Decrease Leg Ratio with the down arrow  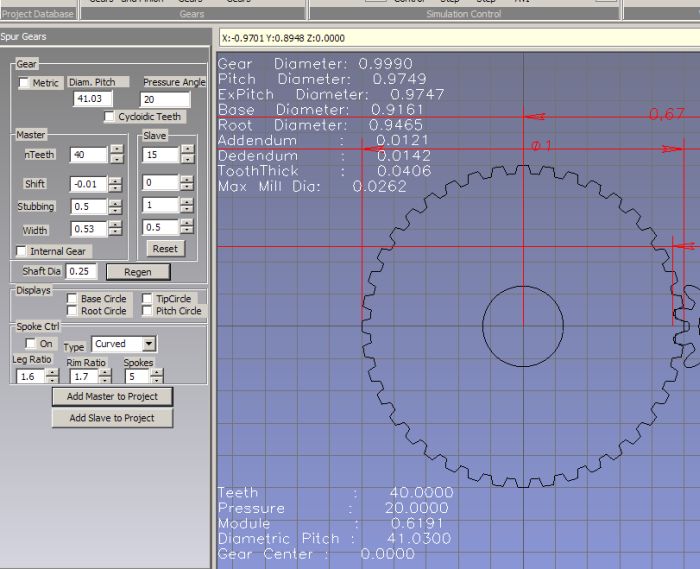pyautogui.click(x=53, y=380)
